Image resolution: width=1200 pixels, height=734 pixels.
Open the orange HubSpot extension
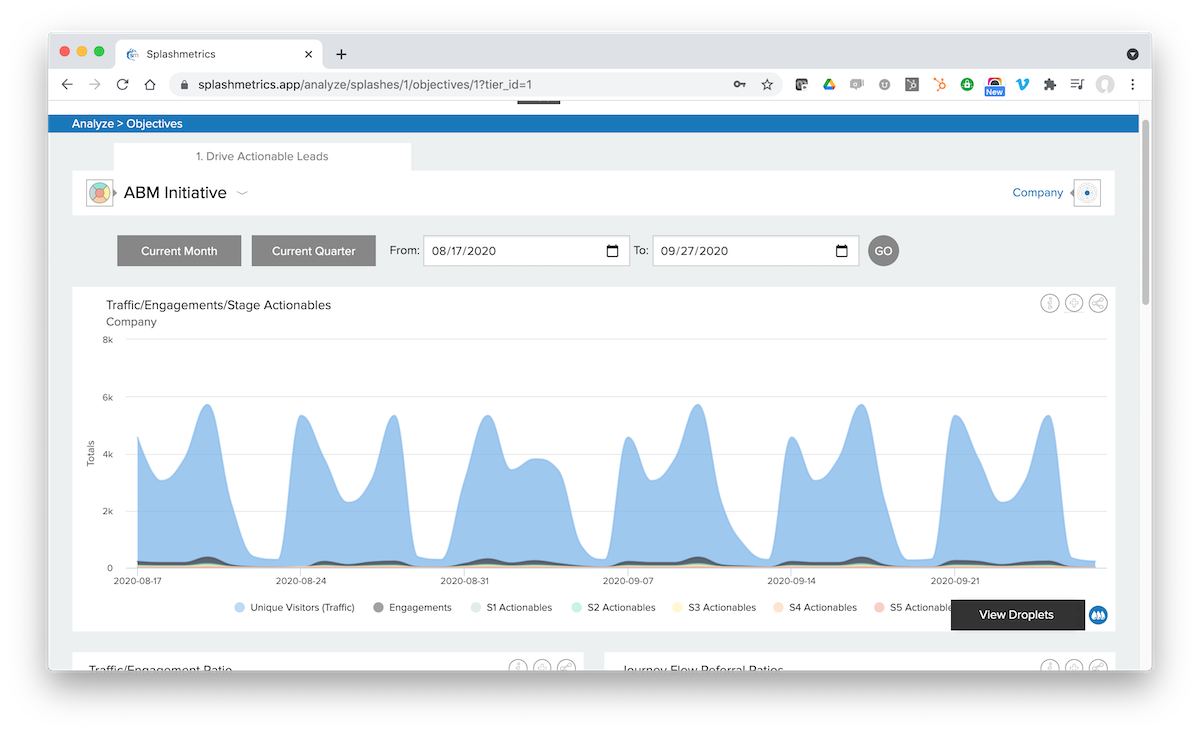pos(940,85)
